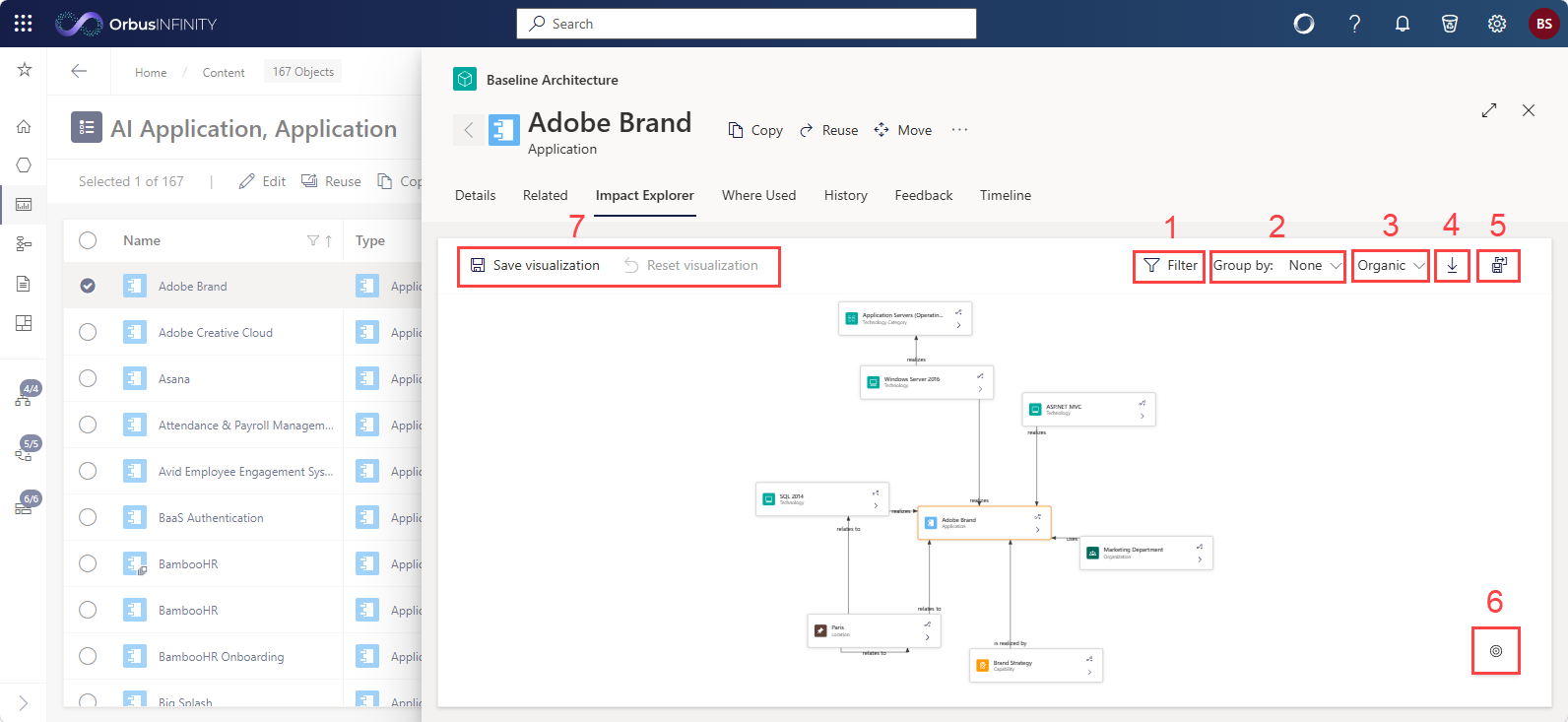The image size is (1568, 722).
Task: Open the Where Used tab
Action: [759, 195]
